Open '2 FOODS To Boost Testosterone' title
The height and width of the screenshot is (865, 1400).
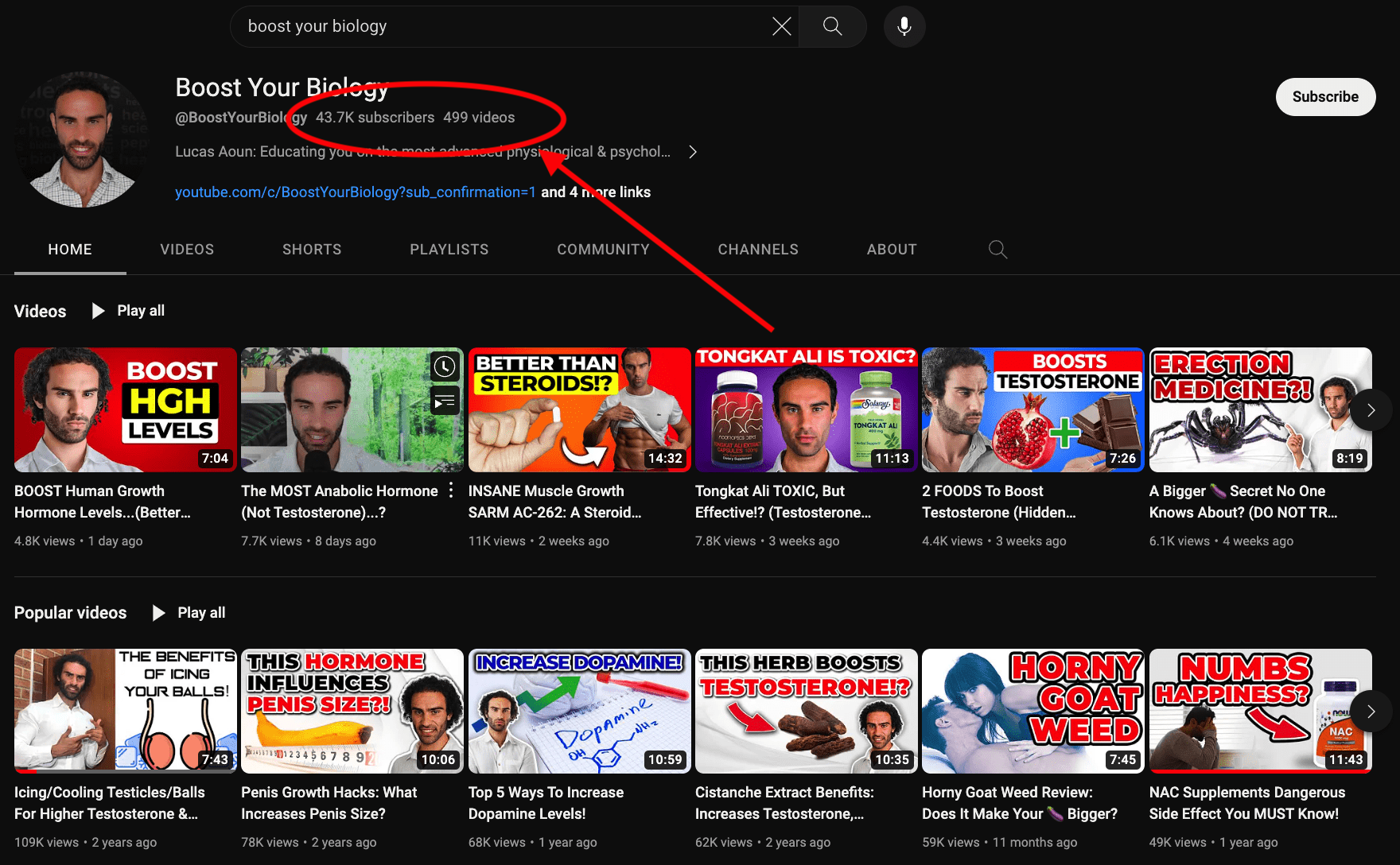click(x=999, y=502)
